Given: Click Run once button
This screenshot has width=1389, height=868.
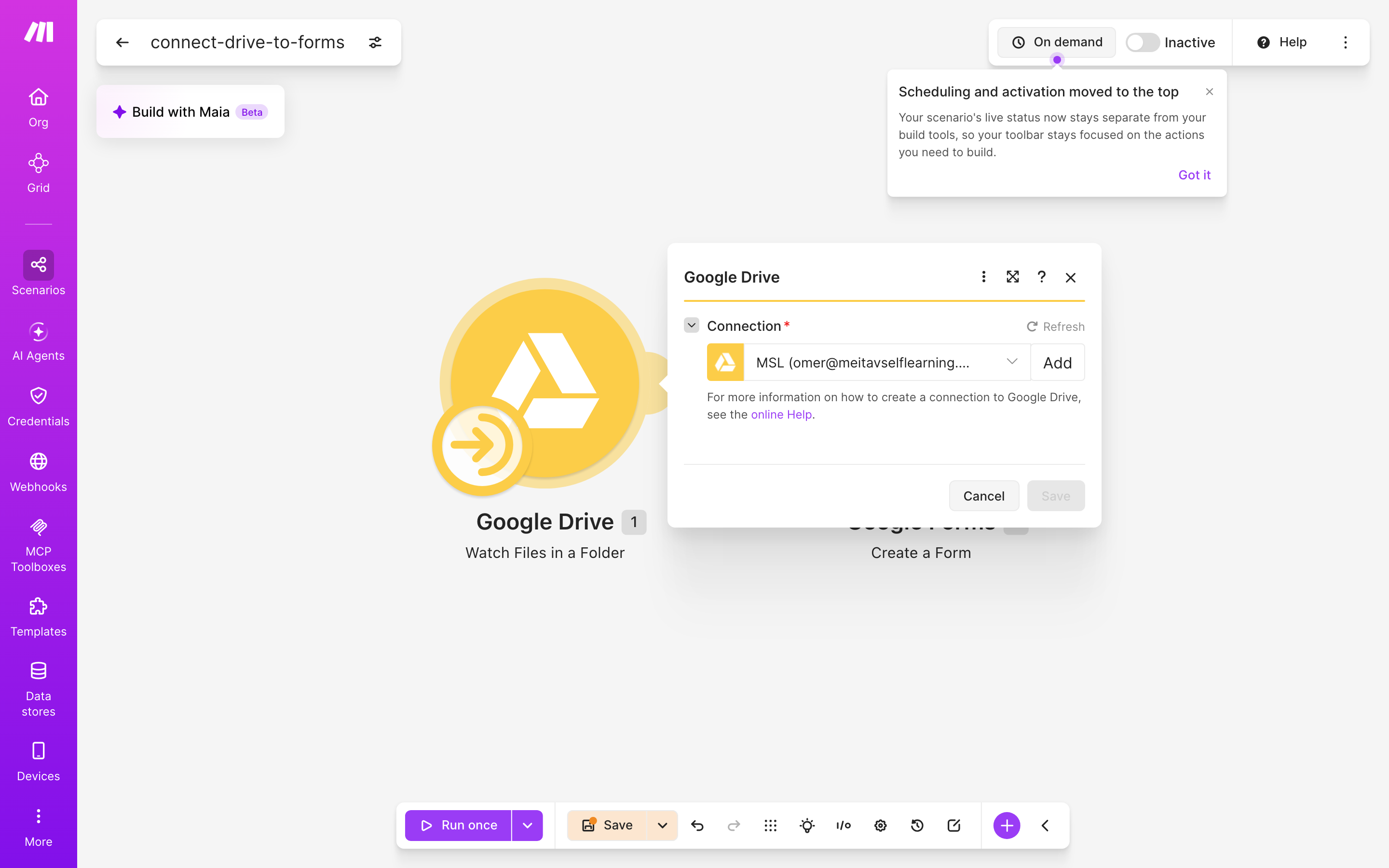Looking at the screenshot, I should point(458,826).
